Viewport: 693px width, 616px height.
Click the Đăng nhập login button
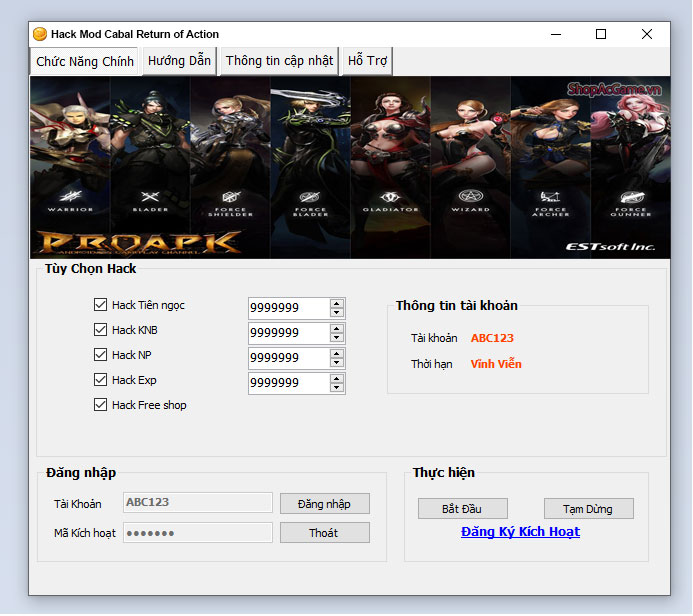tap(324, 504)
